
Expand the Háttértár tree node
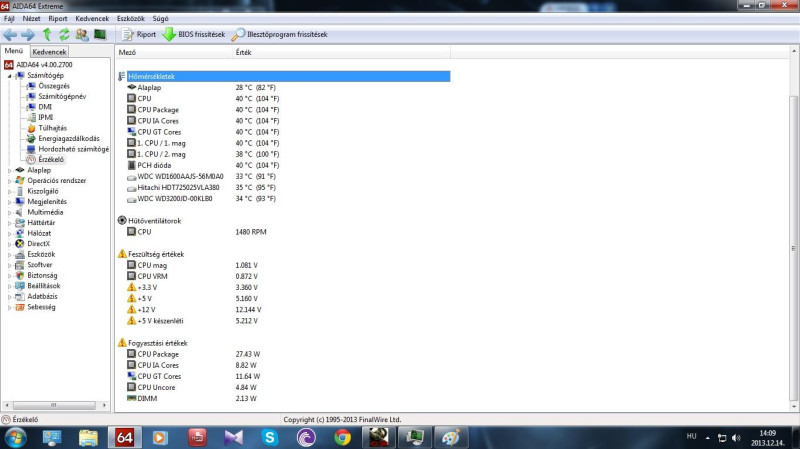point(9,223)
